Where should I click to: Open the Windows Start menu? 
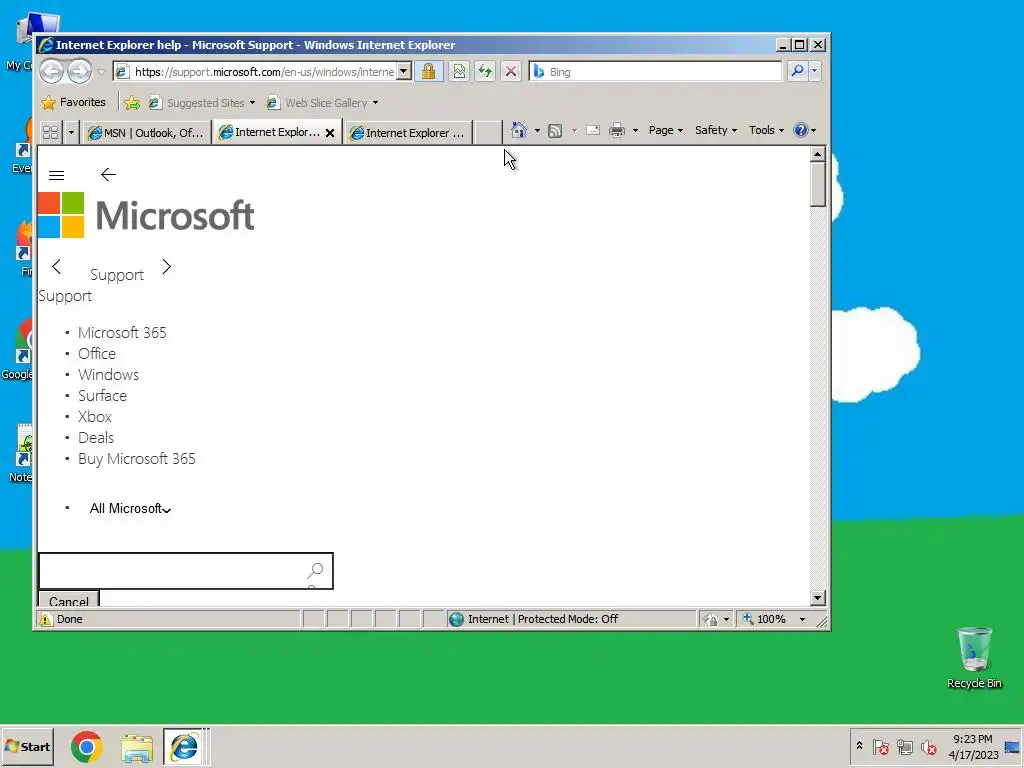point(27,746)
